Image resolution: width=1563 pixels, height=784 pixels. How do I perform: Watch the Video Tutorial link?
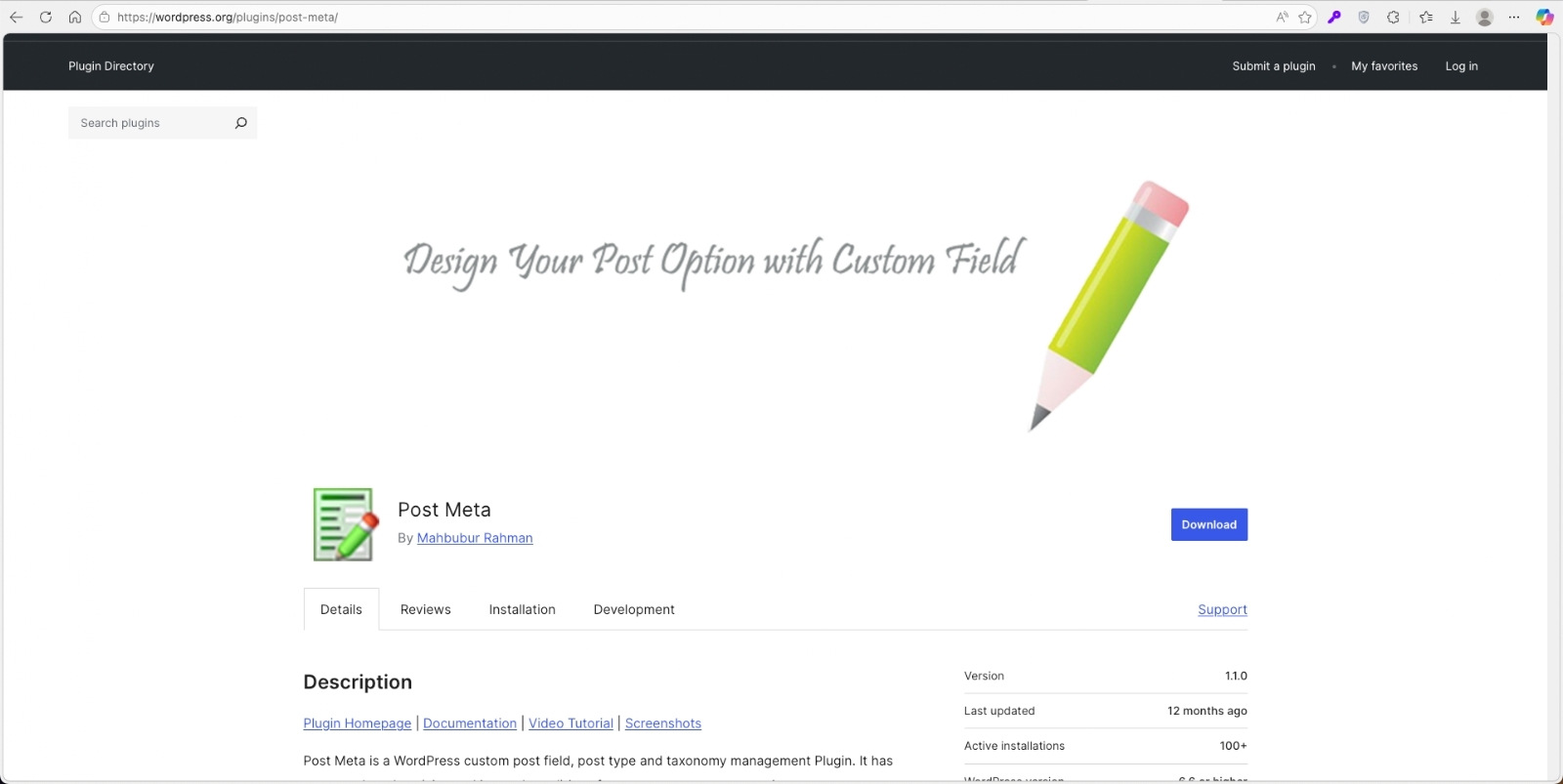click(x=571, y=723)
